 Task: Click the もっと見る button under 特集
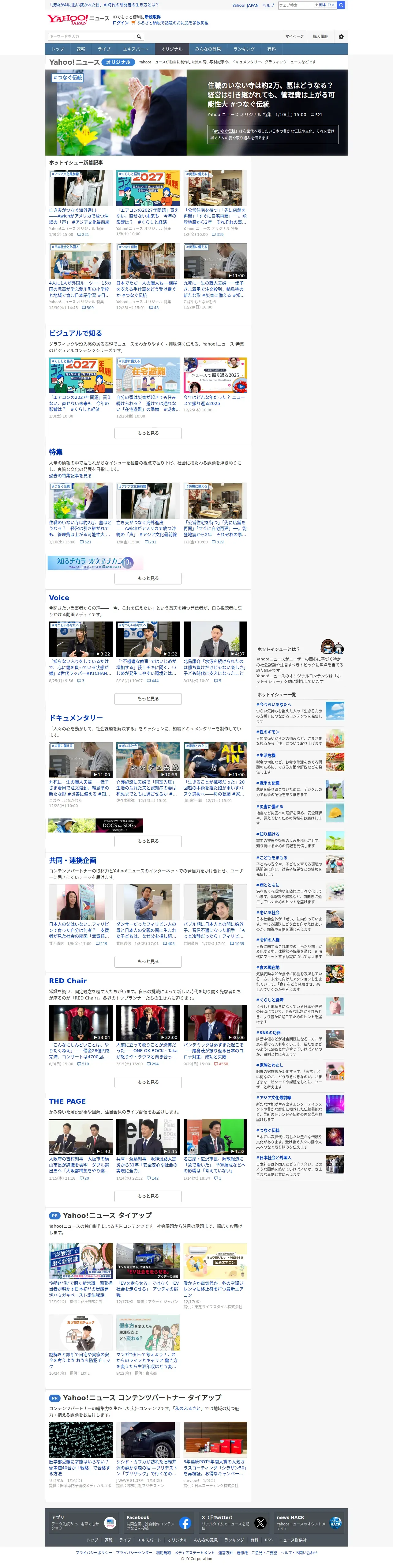coord(148,578)
